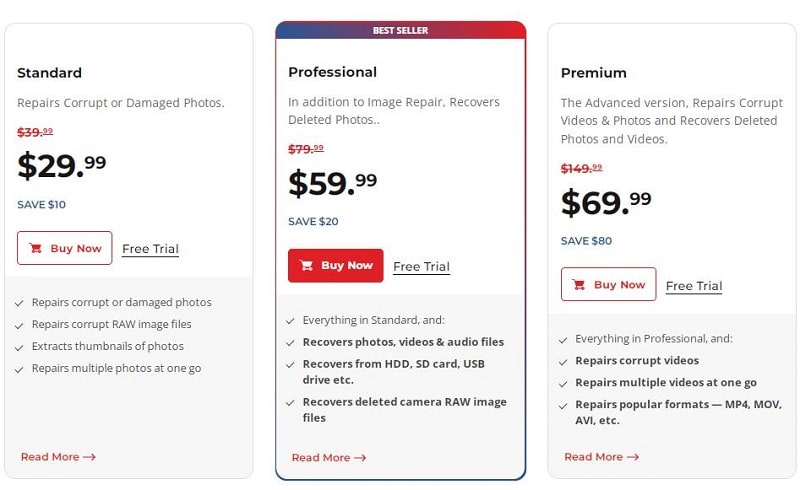Click checkmark beside Repairs corrupt videos
The width and height of the screenshot is (800, 490).
coord(563,362)
